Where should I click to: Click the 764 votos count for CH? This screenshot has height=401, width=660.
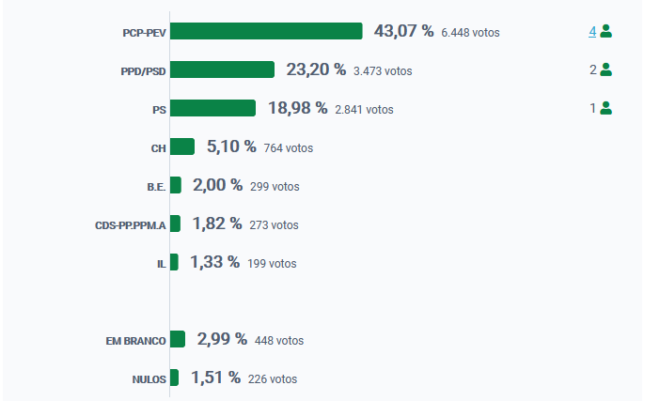coord(288,148)
